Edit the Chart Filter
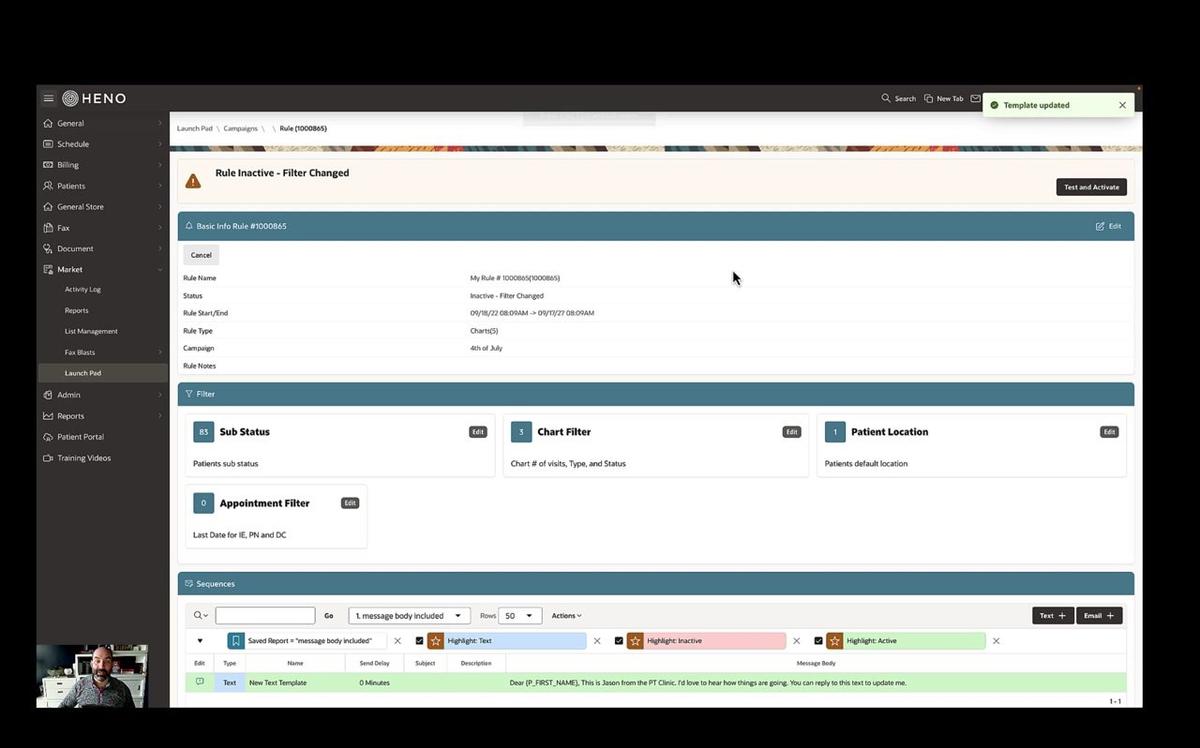 791,431
